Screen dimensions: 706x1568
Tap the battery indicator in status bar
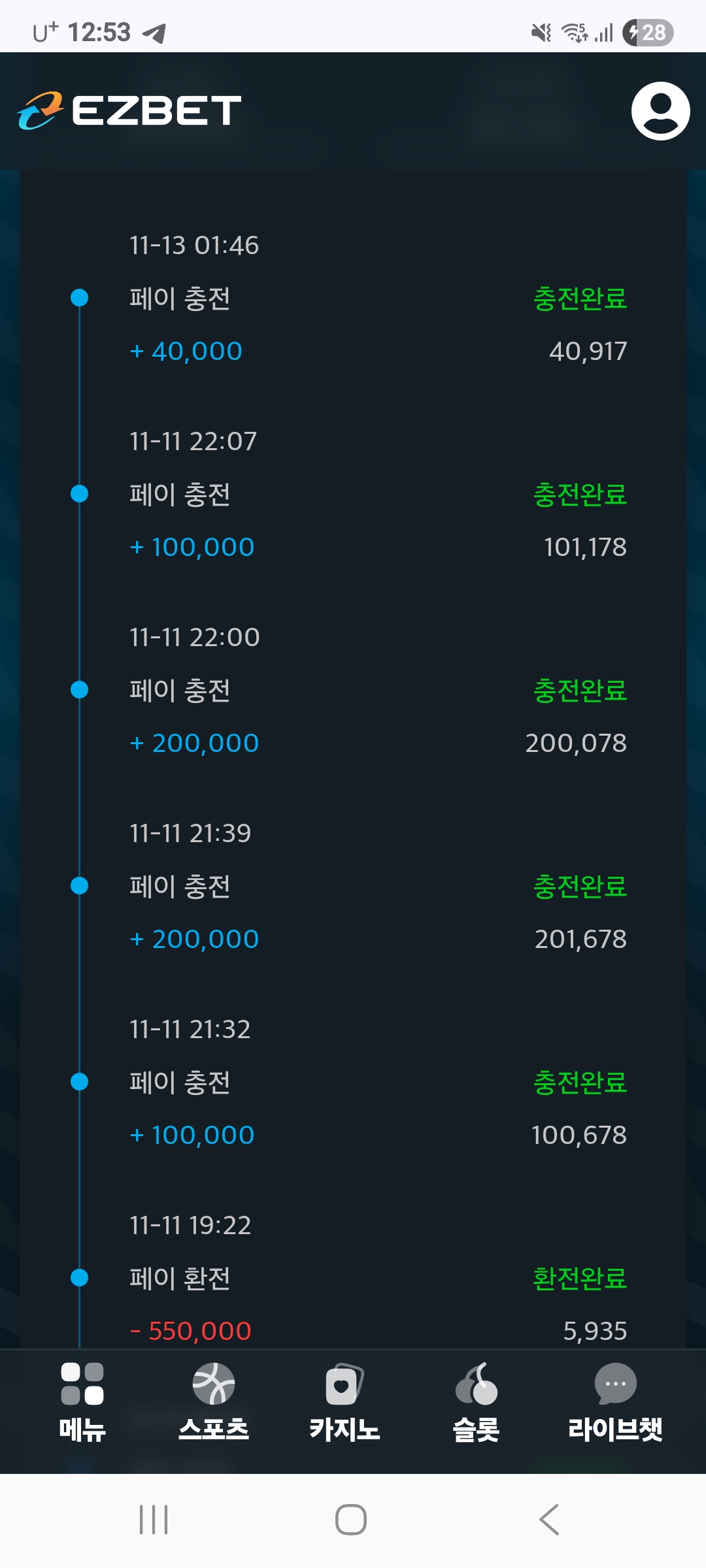tap(648, 33)
